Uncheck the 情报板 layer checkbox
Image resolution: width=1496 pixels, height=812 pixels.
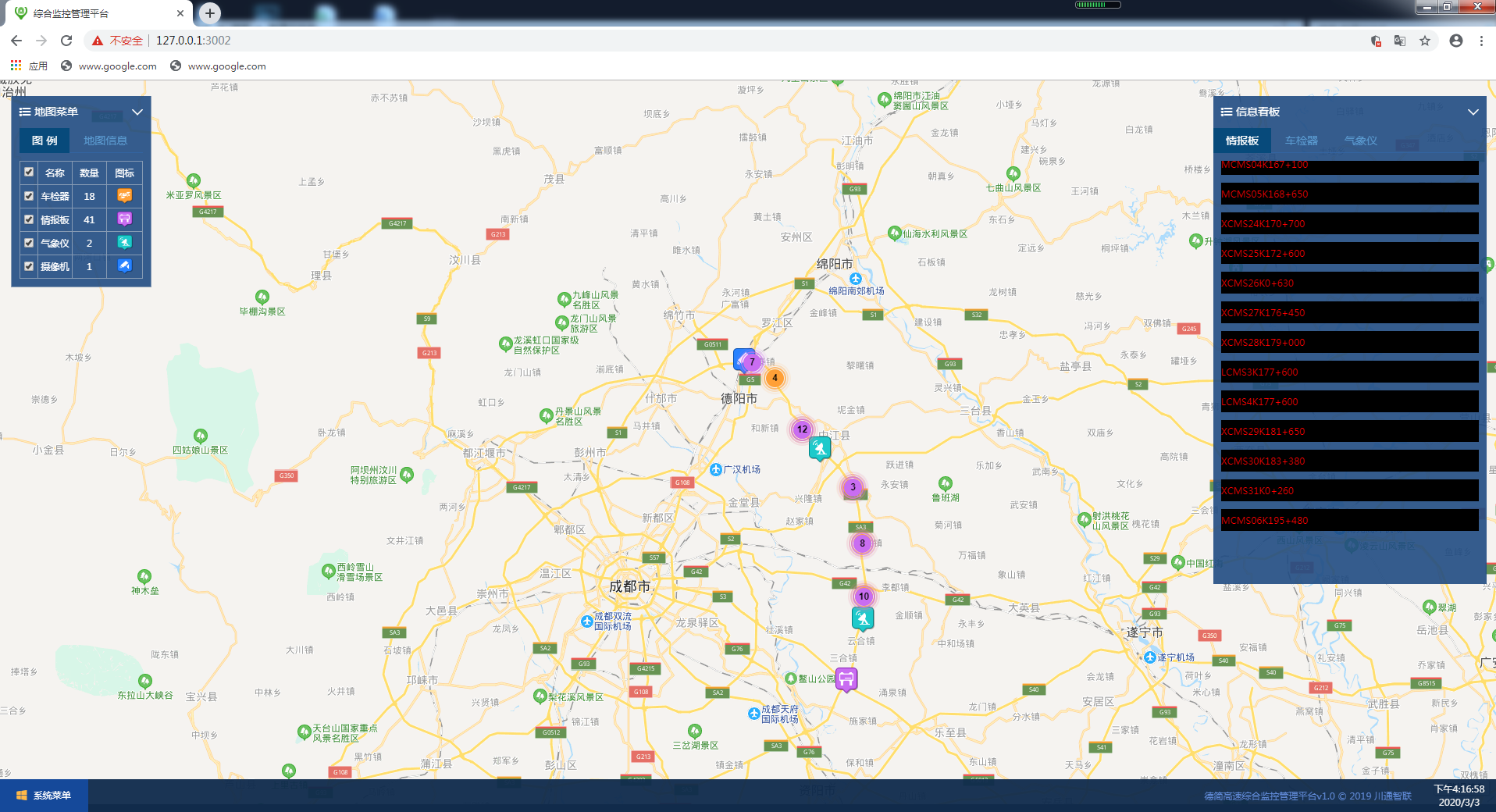pos(29,219)
